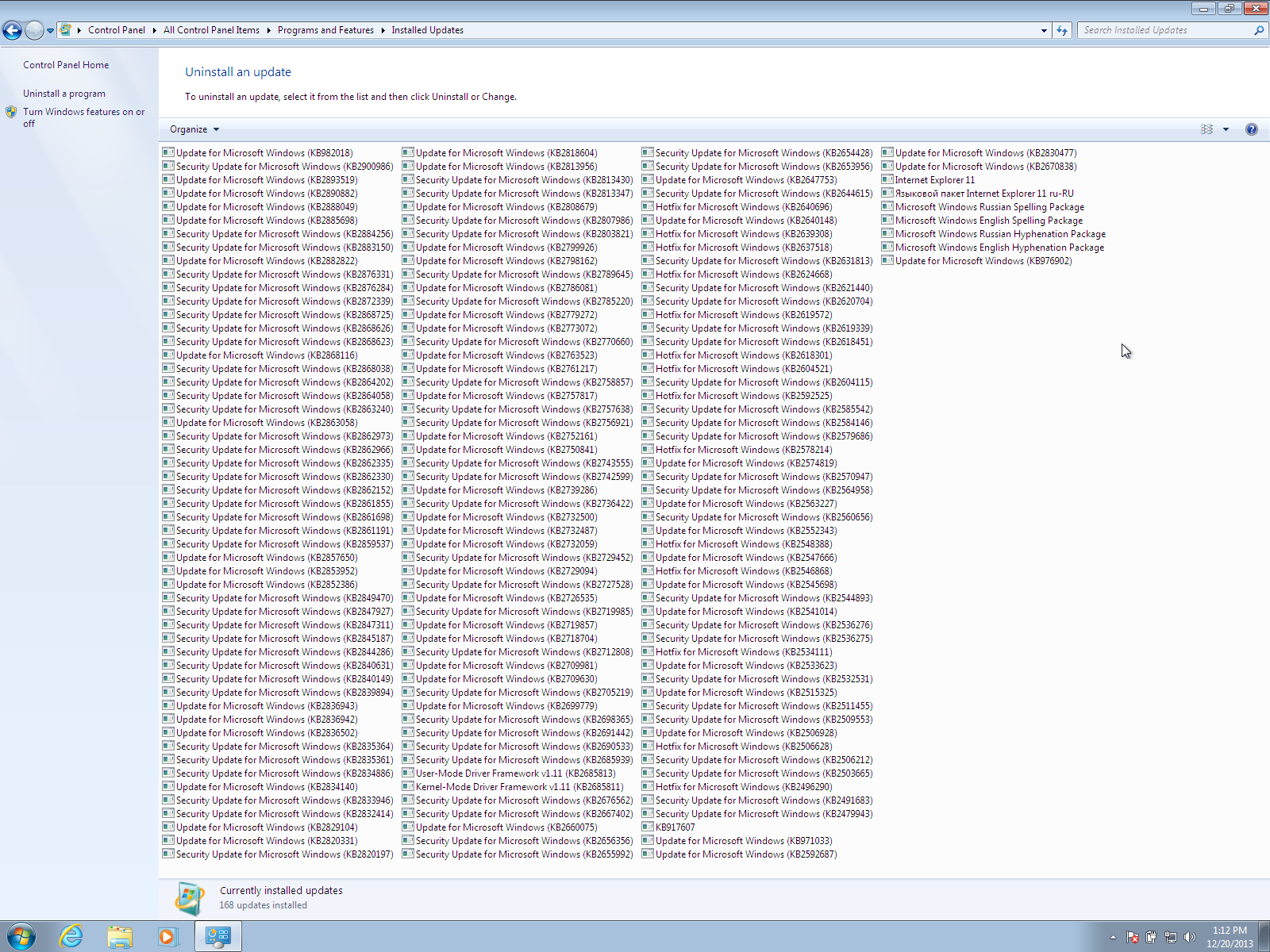This screenshot has width=1270, height=952.
Task: Open Action Center flag tray icon
Action: 1133,937
